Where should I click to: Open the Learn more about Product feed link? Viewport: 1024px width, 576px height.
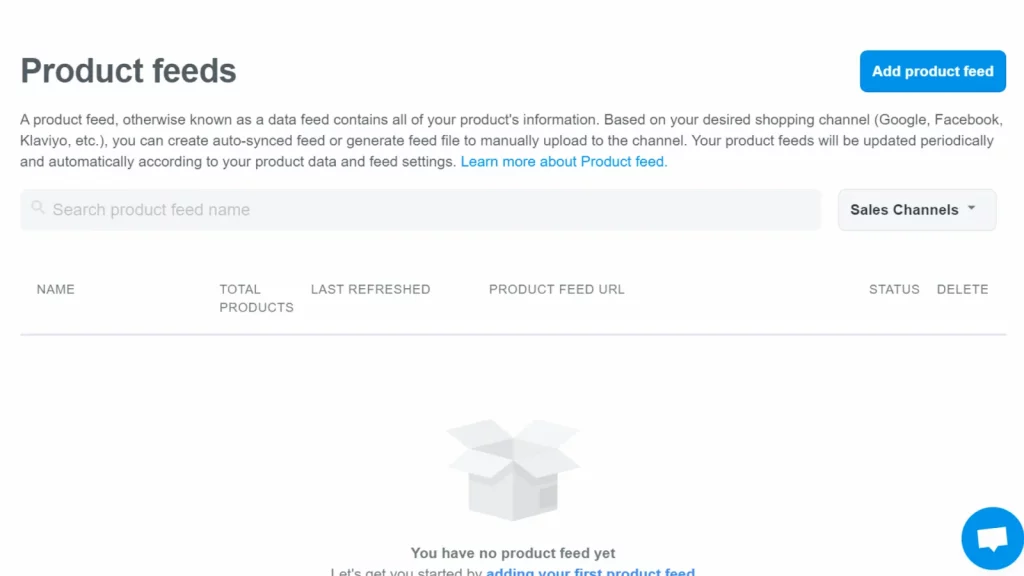coord(563,161)
